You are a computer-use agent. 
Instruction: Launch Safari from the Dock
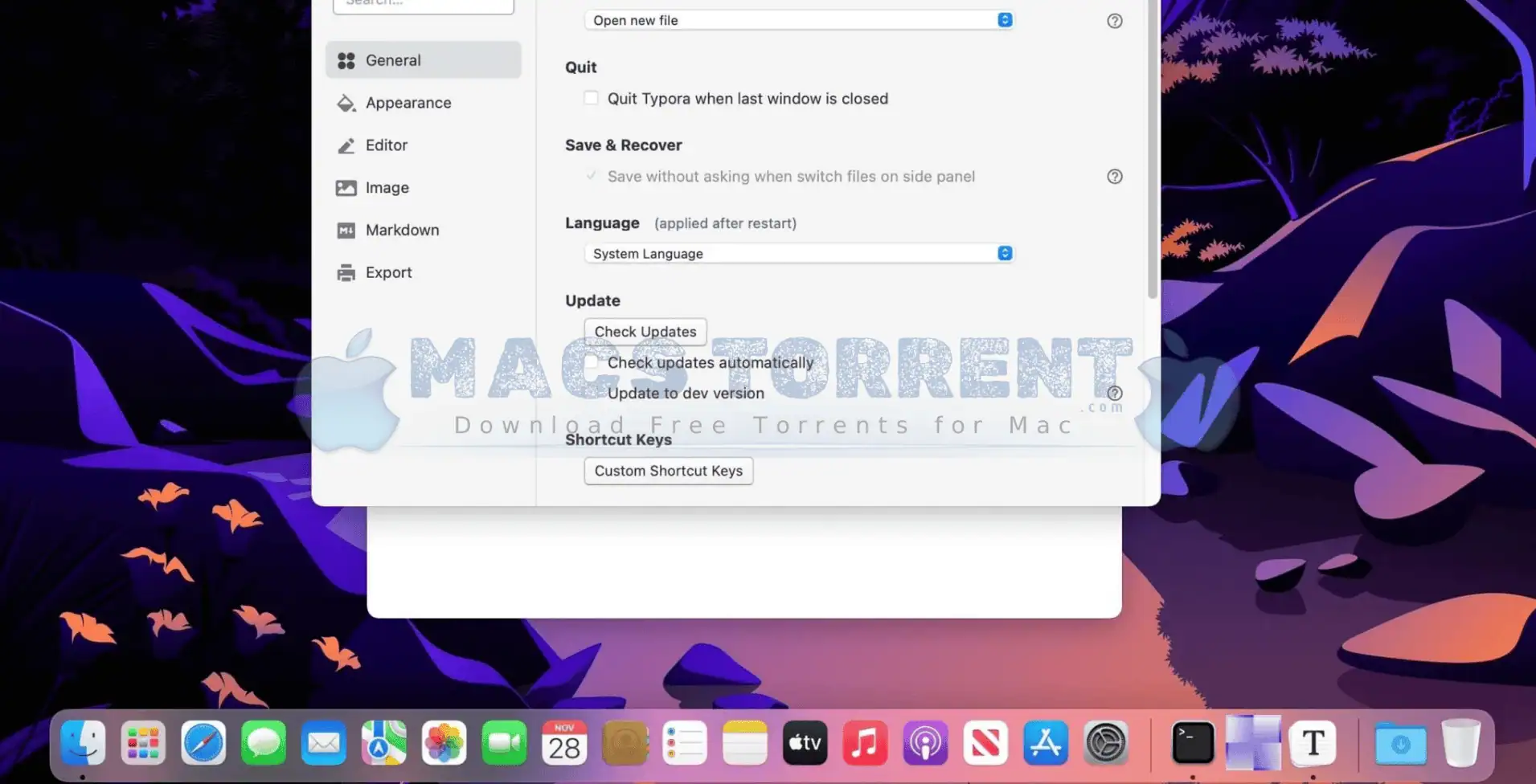point(203,742)
